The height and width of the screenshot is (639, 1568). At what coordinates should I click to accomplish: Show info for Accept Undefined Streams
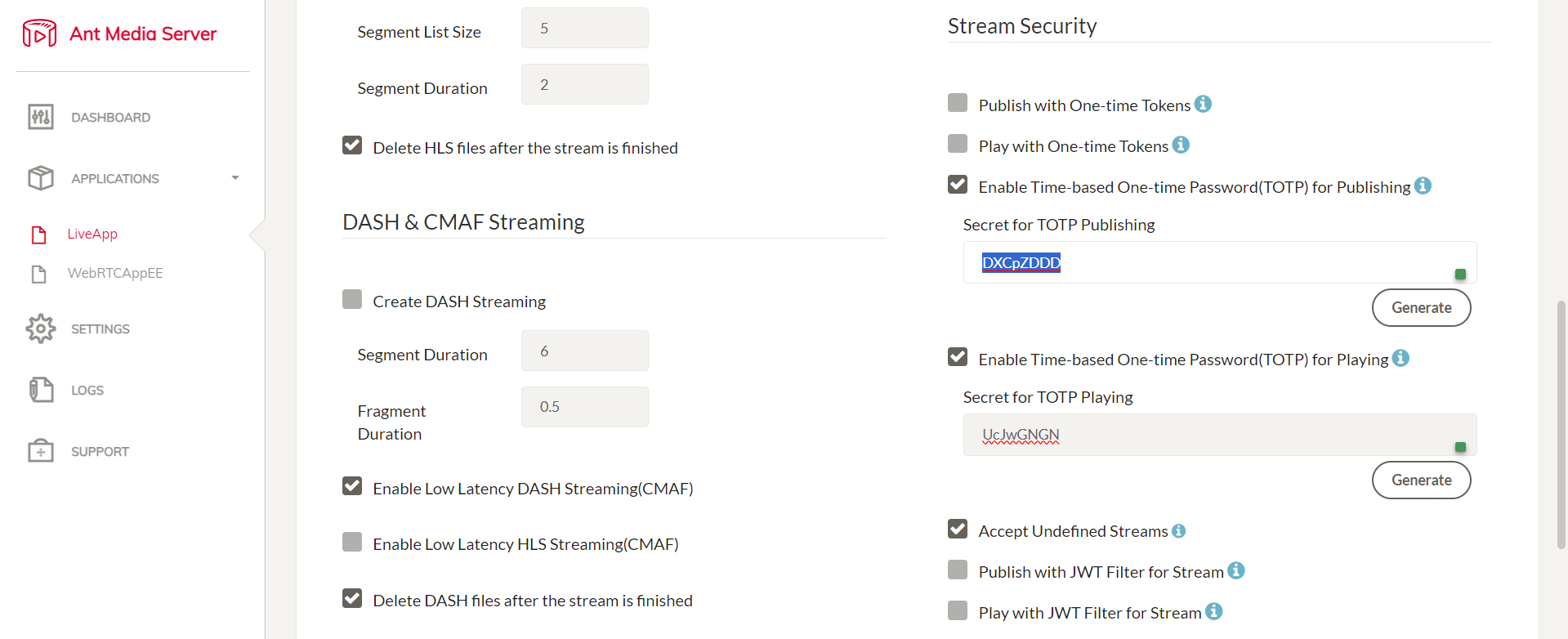(1178, 531)
